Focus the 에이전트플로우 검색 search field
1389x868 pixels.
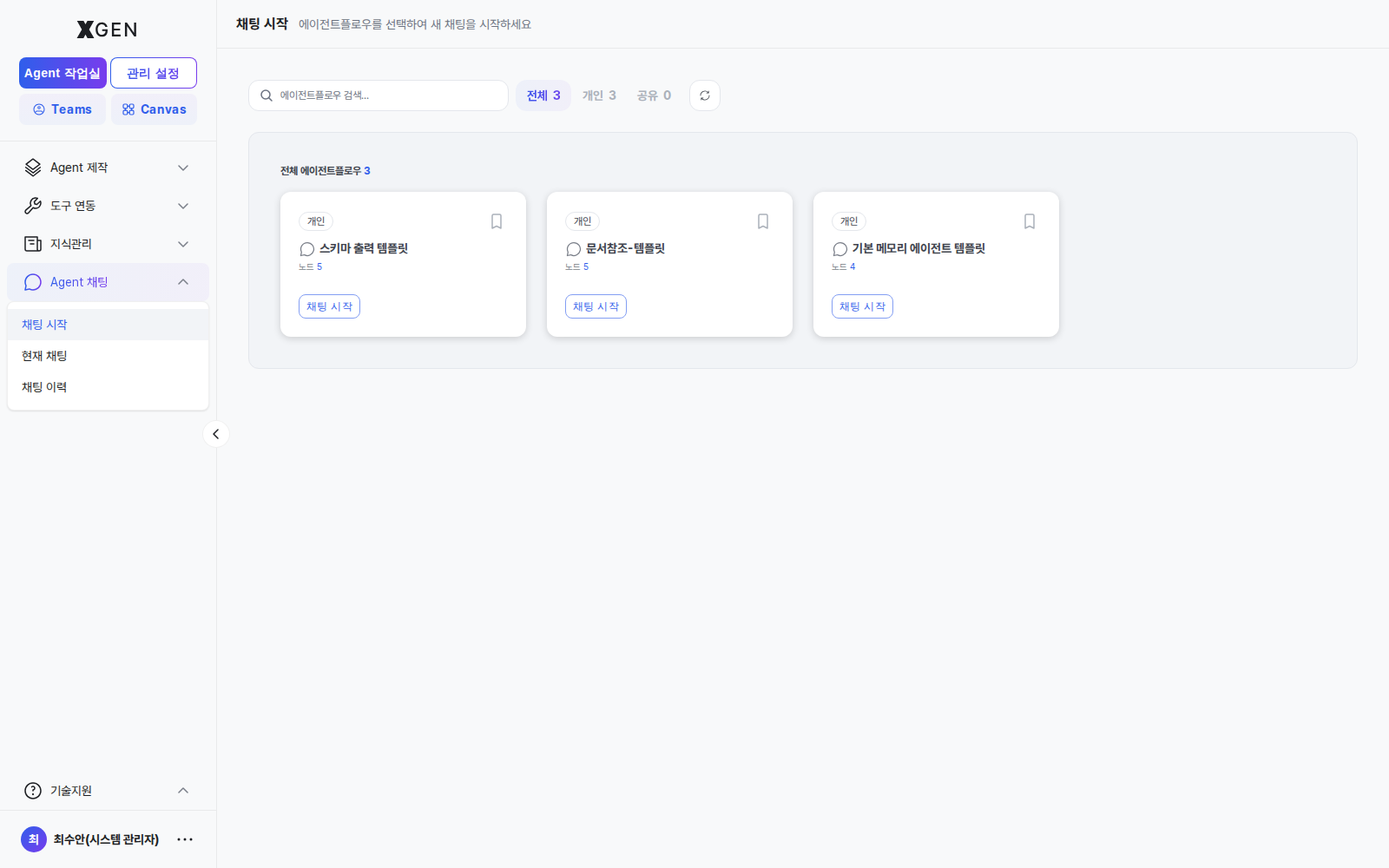pos(379,95)
